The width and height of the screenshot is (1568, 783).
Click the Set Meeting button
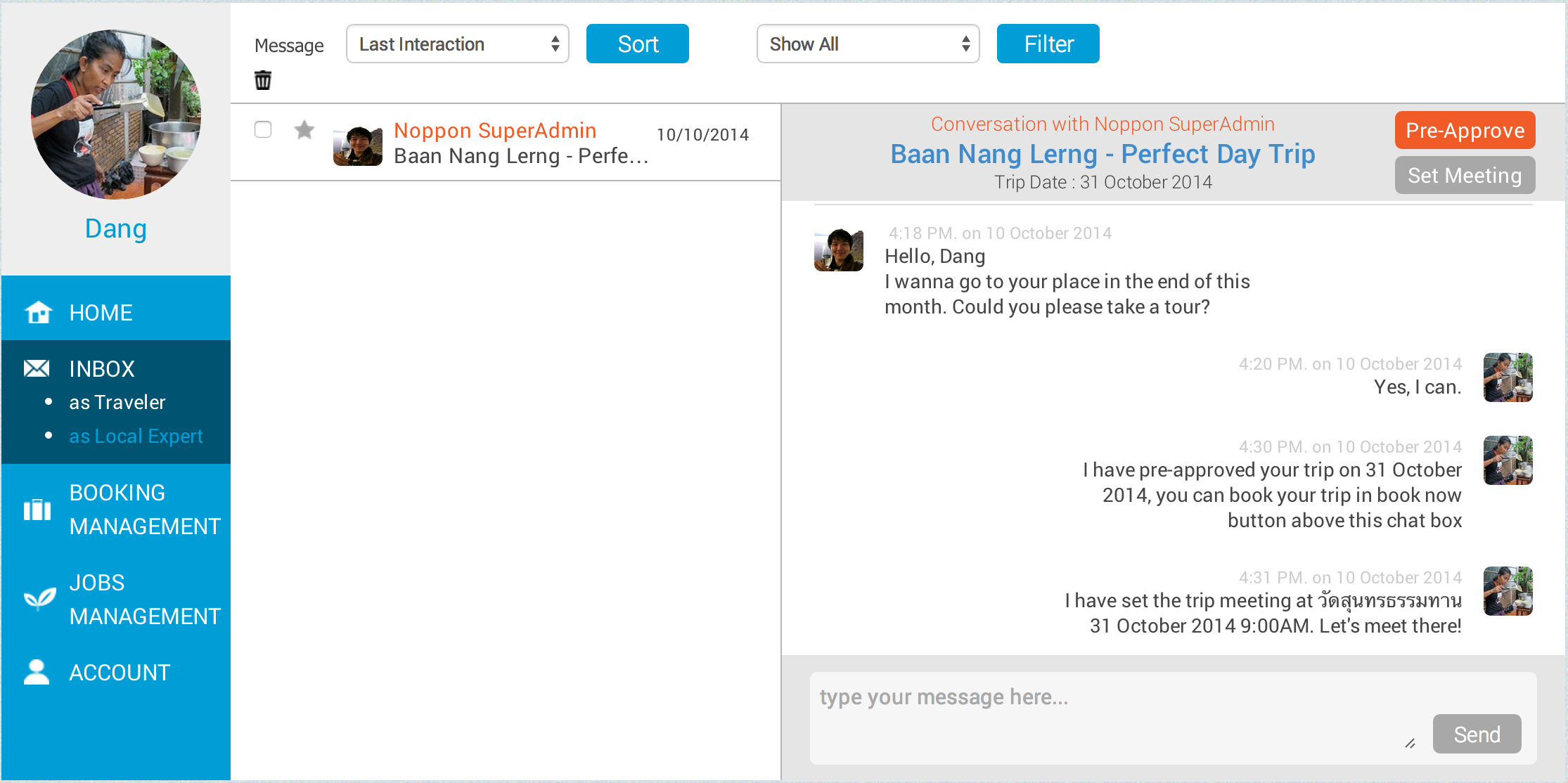pos(1465,175)
